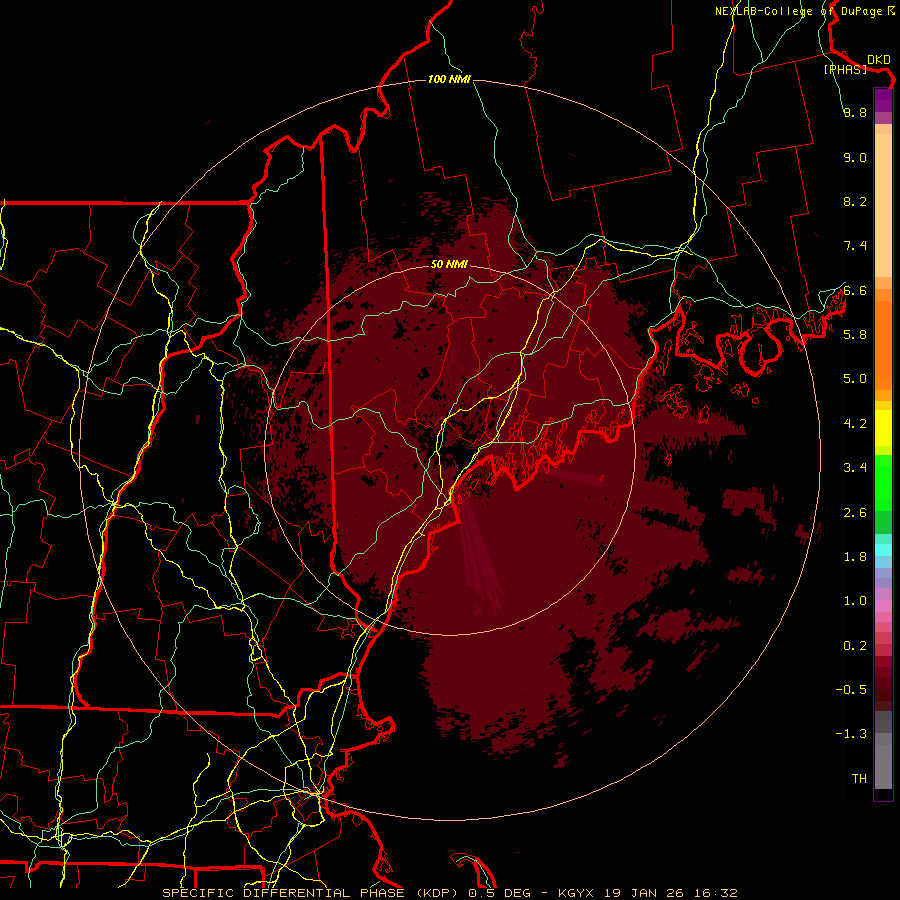Select the dark green color bar segment
900x900 pixels.
[883, 522]
